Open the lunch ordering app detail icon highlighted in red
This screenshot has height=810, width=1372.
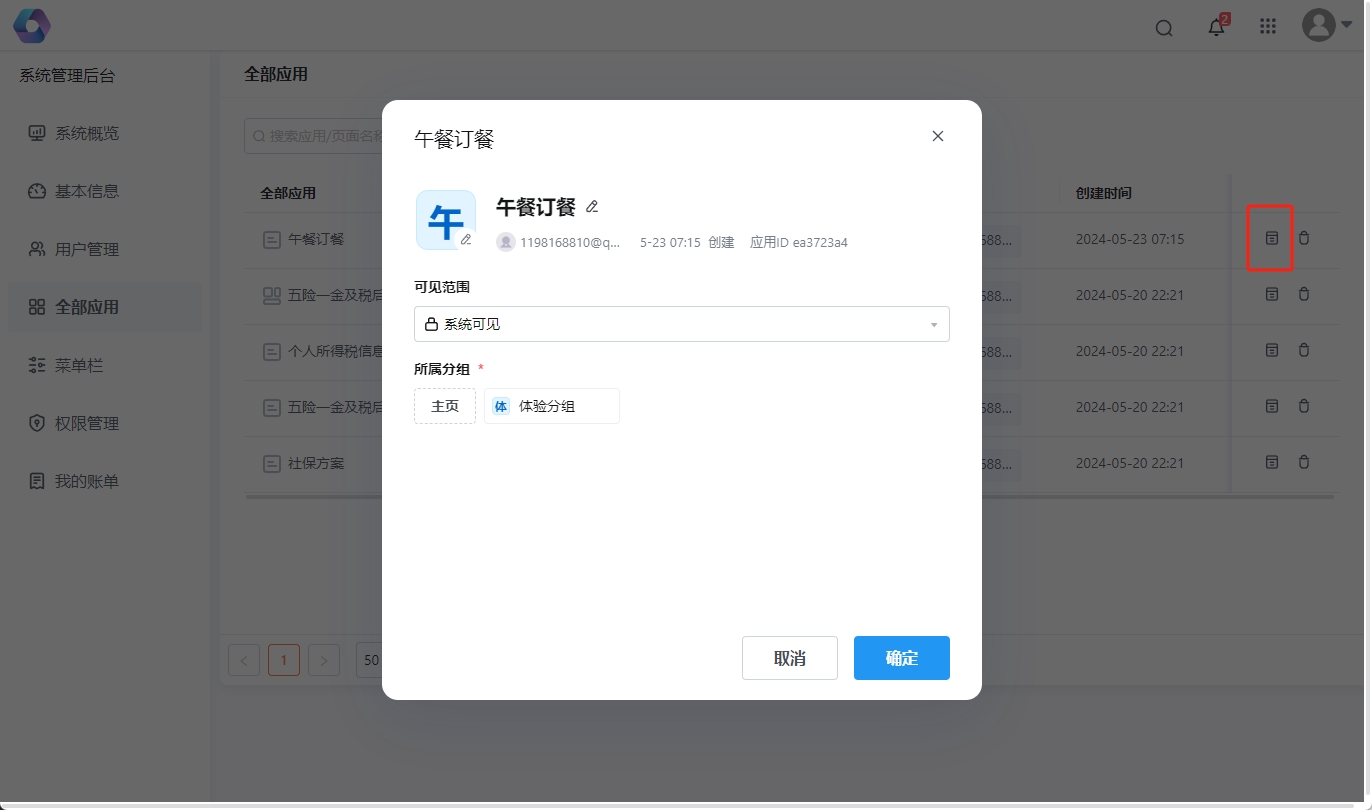1271,239
